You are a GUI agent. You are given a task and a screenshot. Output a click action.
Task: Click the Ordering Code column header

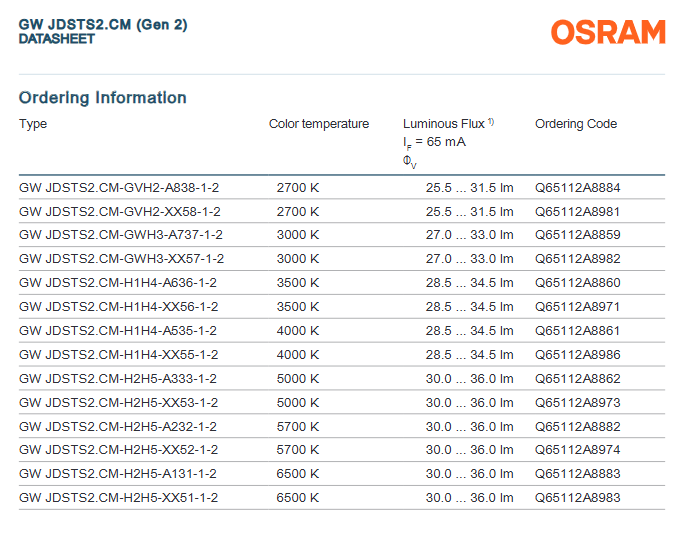tap(576, 124)
